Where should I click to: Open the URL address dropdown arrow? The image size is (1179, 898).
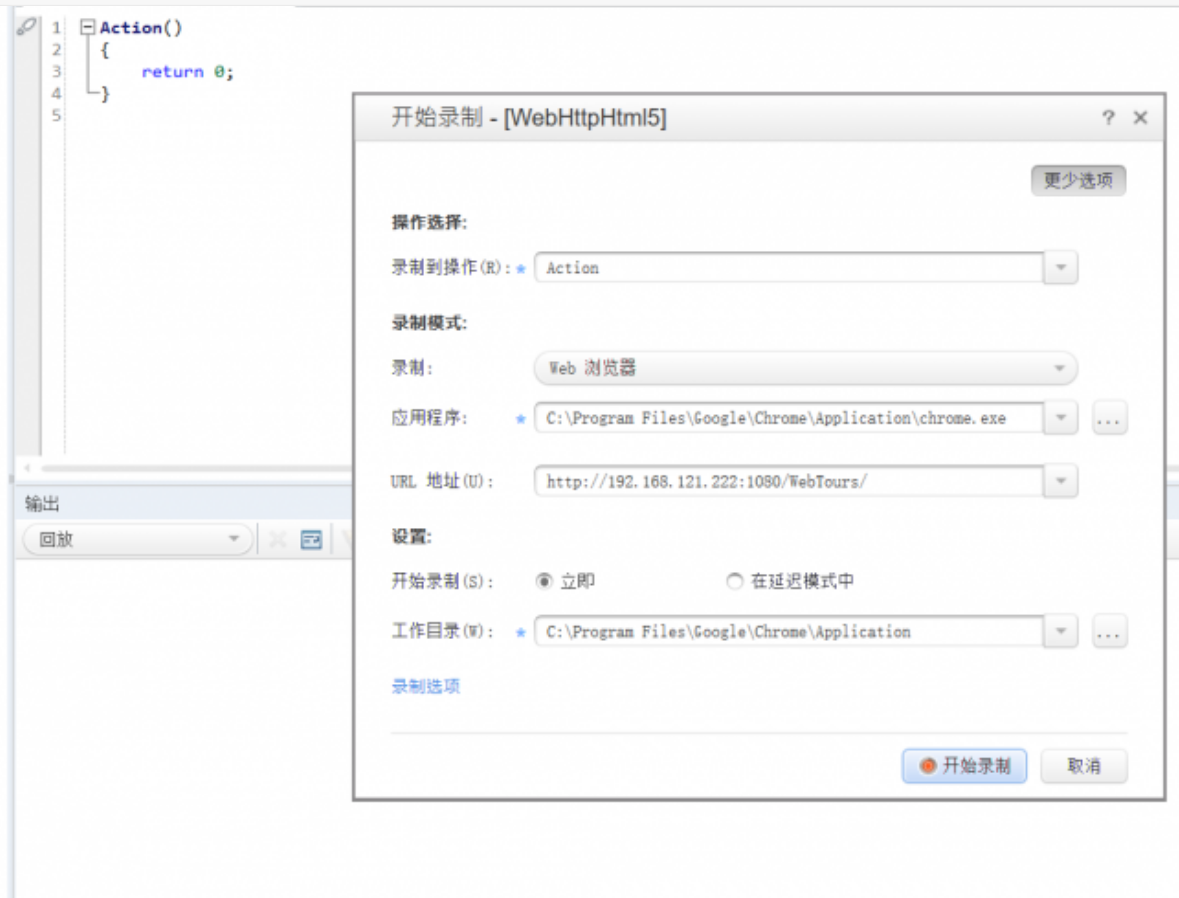1060,481
